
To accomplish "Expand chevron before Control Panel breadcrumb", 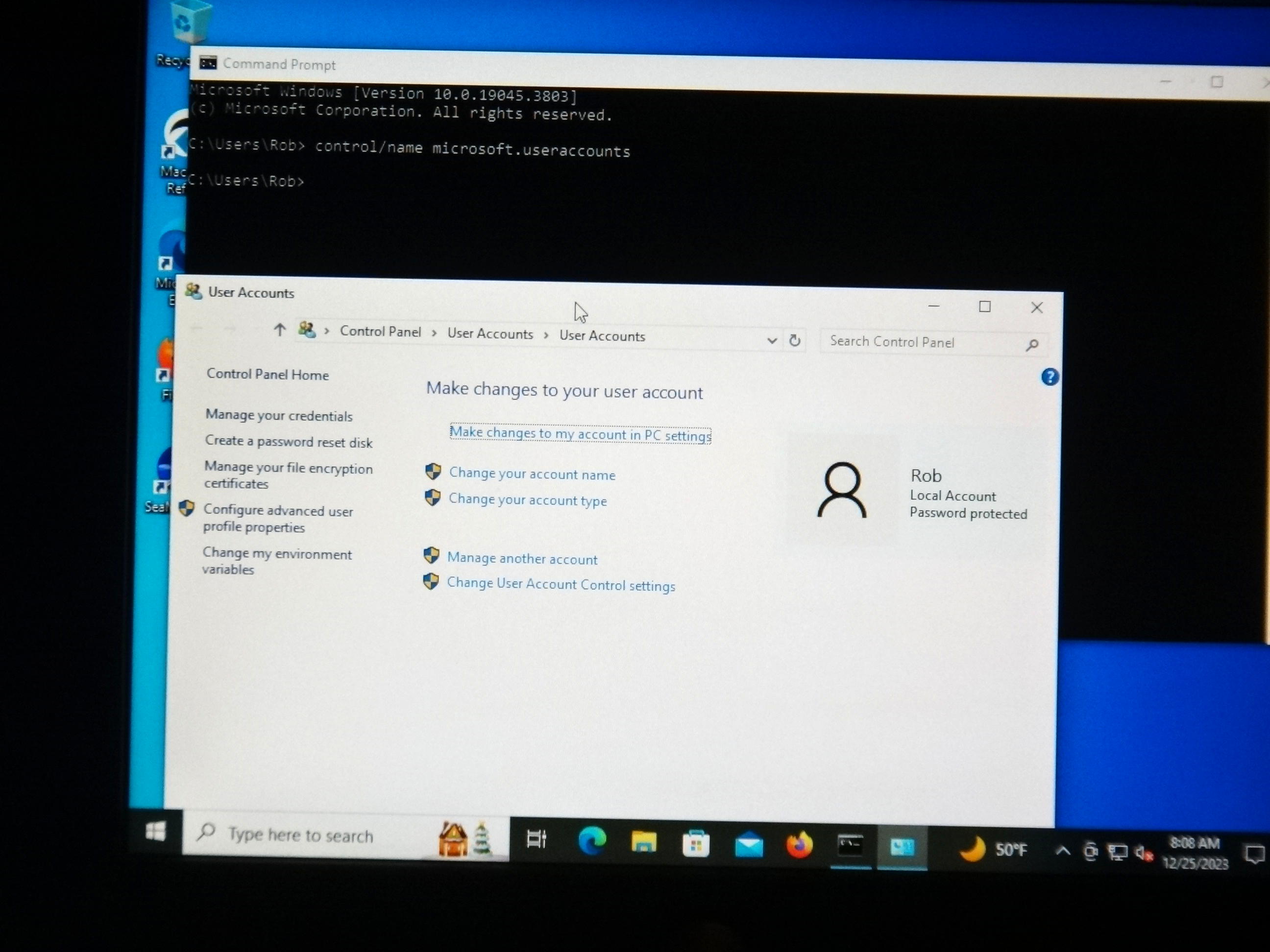I will [x=327, y=331].
